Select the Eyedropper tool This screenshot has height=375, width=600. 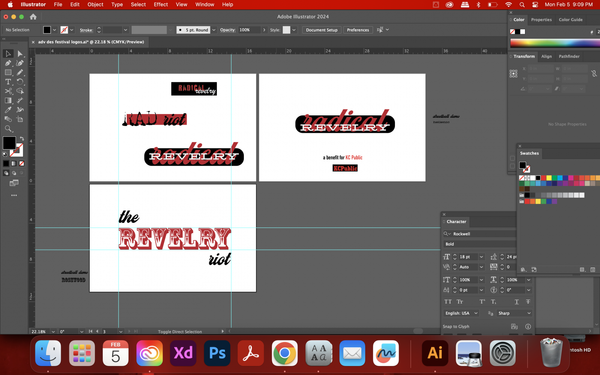[8, 110]
